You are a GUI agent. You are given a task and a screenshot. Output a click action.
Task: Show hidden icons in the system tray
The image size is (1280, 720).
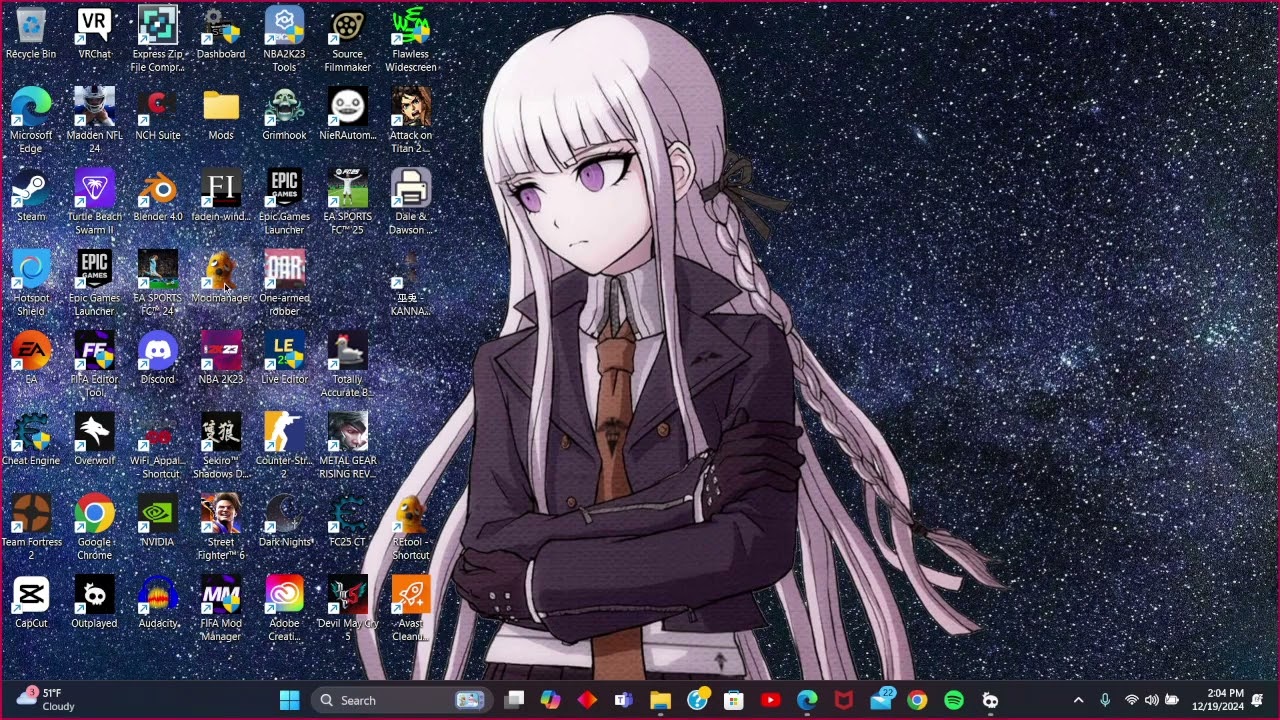(x=1078, y=700)
